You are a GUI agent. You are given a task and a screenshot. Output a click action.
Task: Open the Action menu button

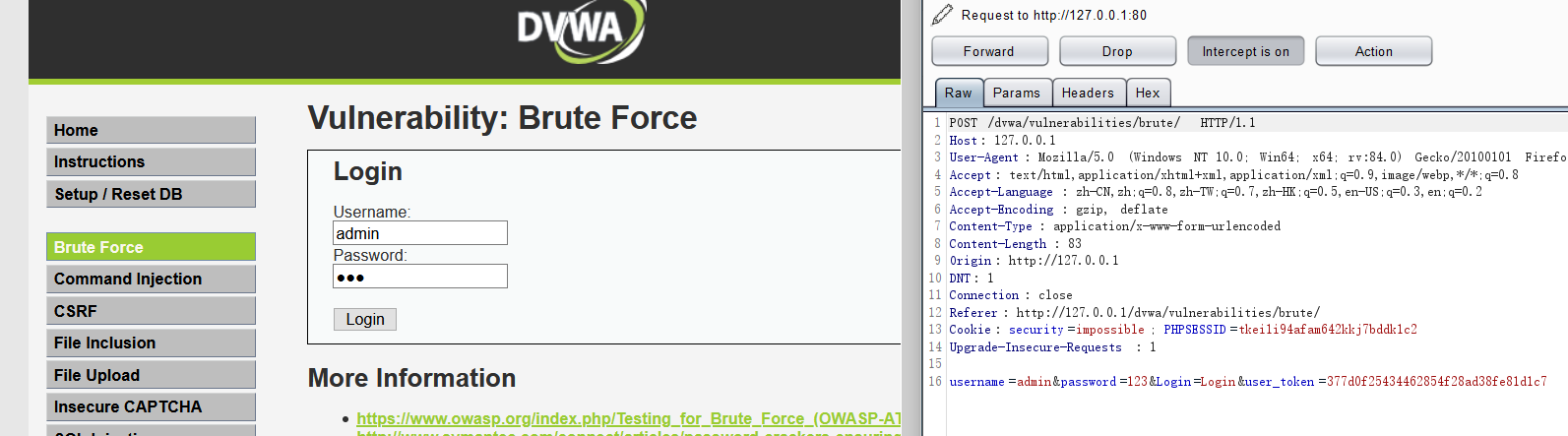(x=1373, y=51)
